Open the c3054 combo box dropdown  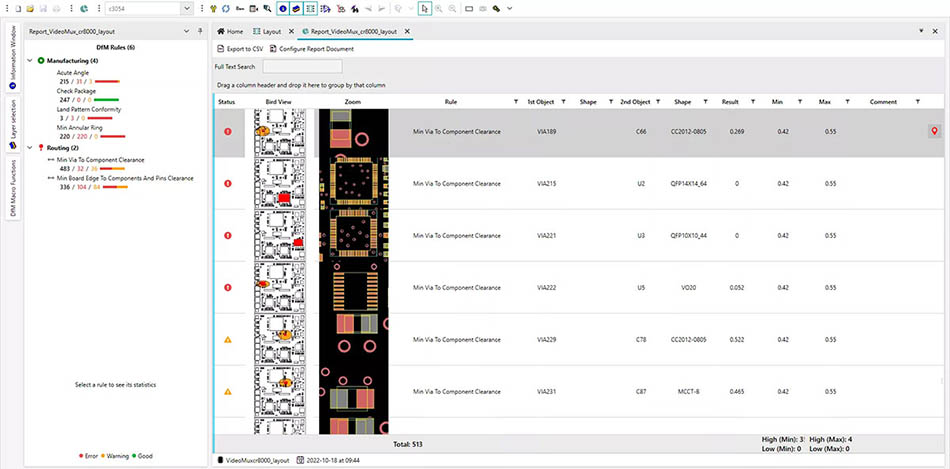click(x=187, y=8)
